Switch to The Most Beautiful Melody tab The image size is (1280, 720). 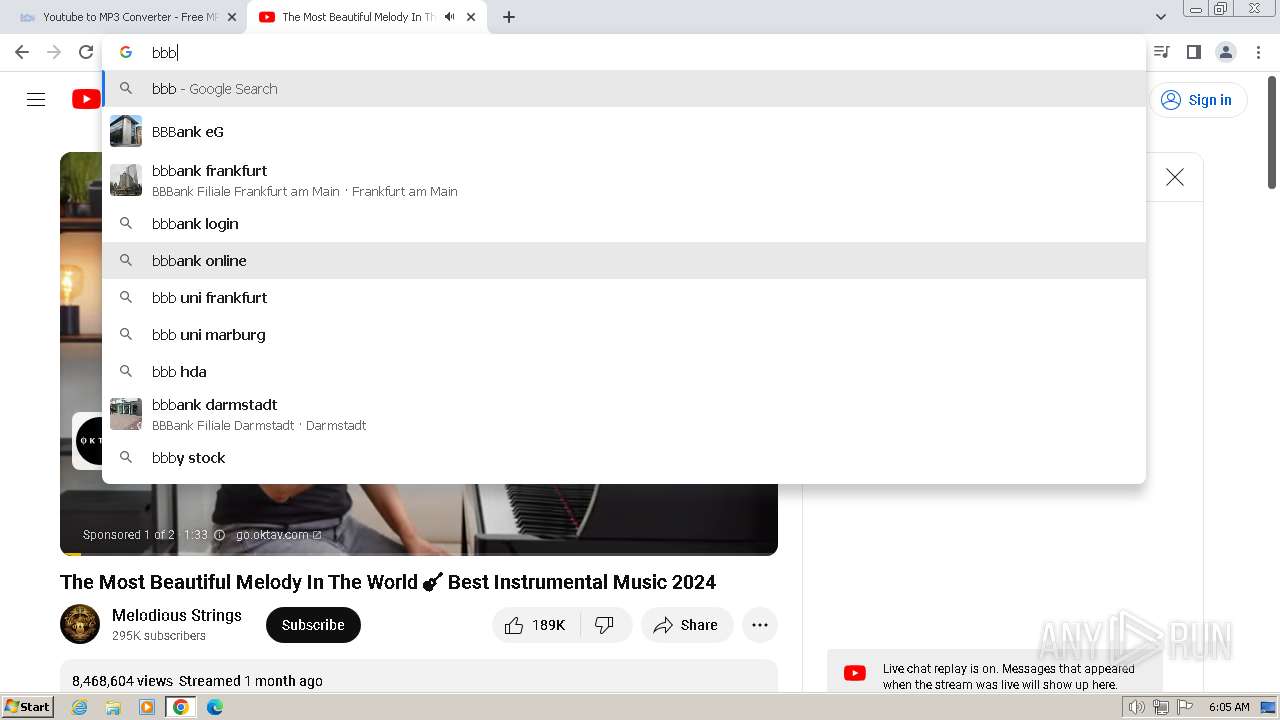(x=365, y=17)
